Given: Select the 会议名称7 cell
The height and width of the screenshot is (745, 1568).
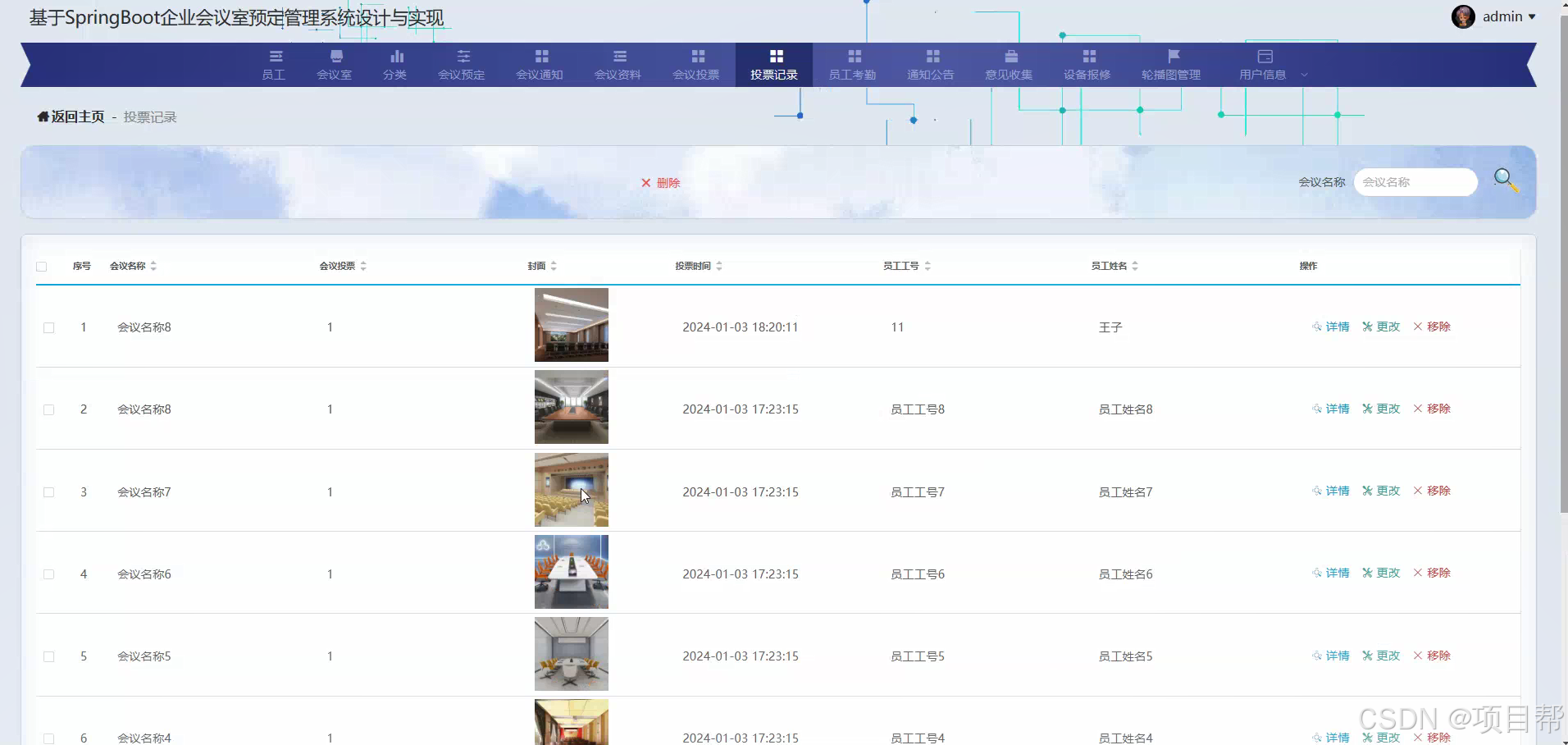Looking at the screenshot, I should (144, 492).
